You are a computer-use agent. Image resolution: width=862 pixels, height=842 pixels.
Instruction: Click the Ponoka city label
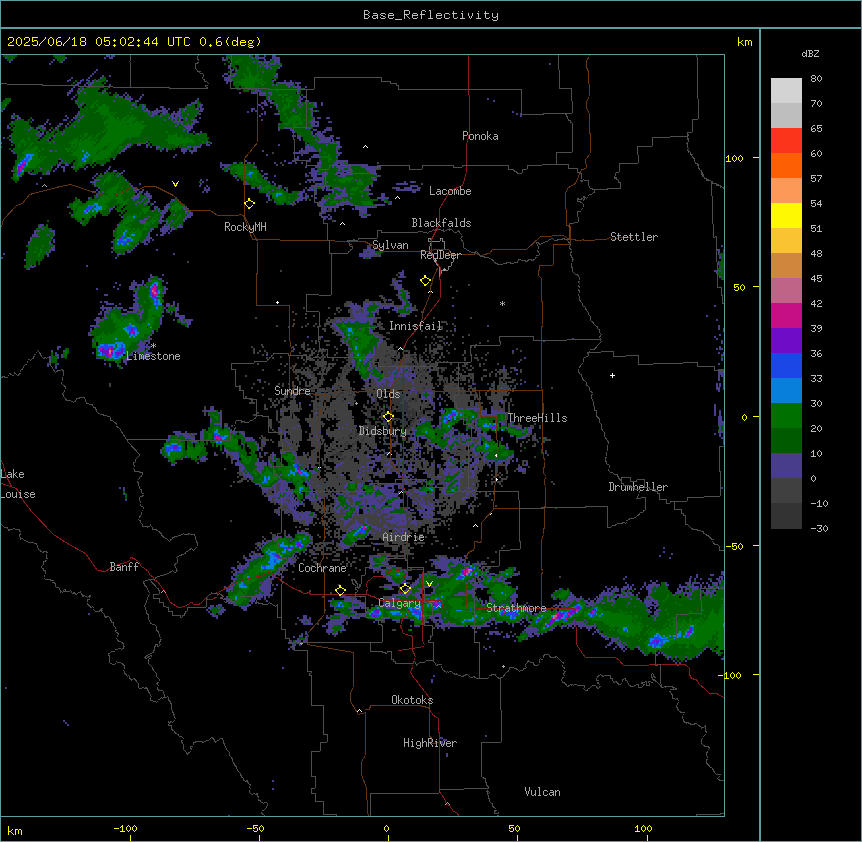tap(480, 136)
